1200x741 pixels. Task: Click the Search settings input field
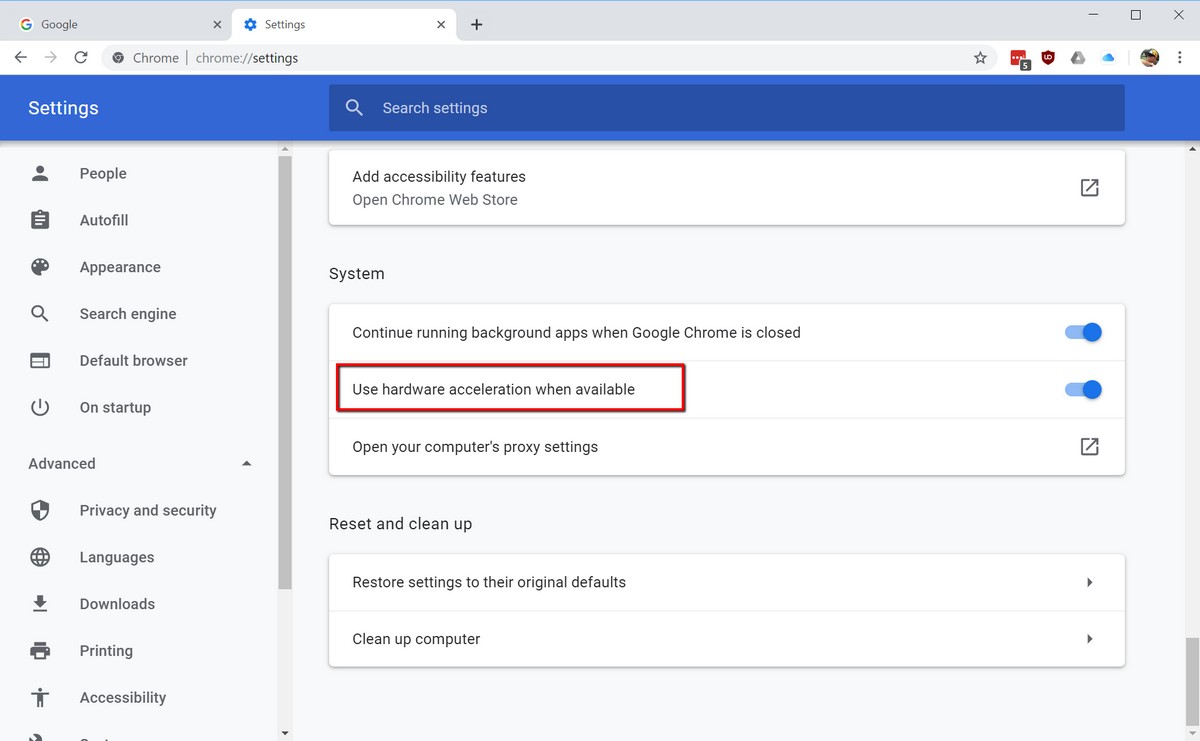(x=740, y=108)
